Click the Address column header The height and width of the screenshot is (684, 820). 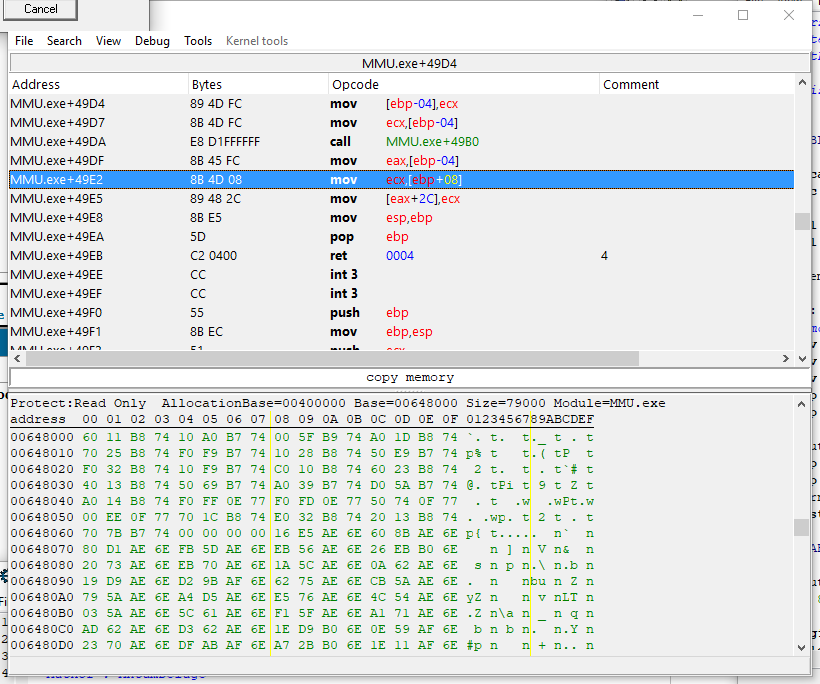(x=98, y=85)
